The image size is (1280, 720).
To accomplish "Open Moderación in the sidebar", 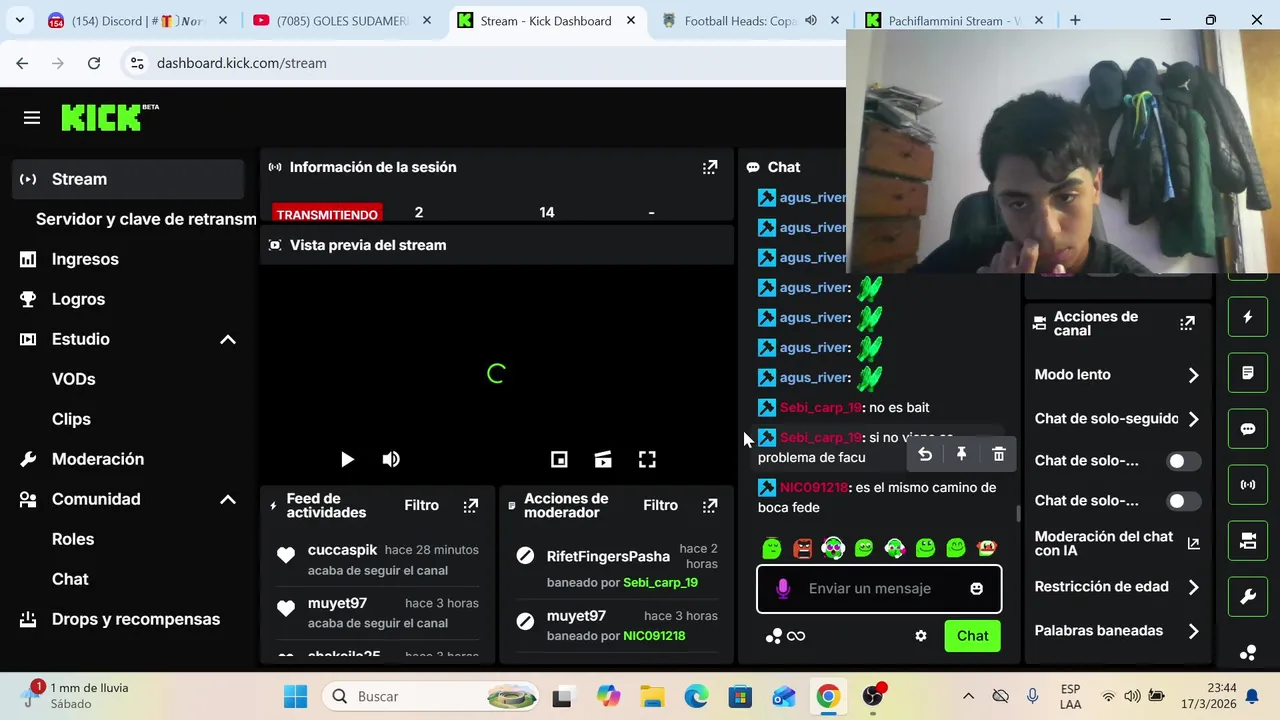I will (98, 459).
